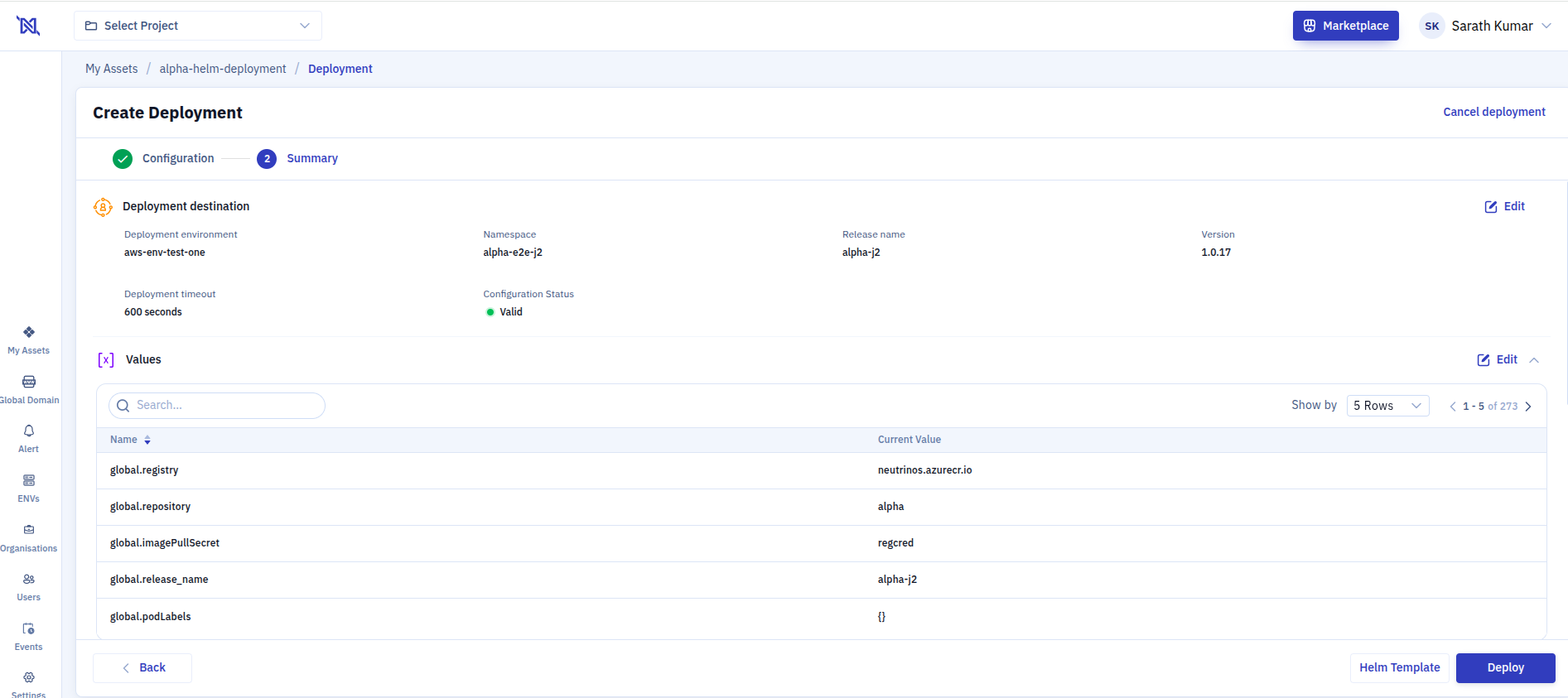1568x698 pixels.
Task: Click the Summary step number 2
Action: pyautogui.click(x=267, y=159)
